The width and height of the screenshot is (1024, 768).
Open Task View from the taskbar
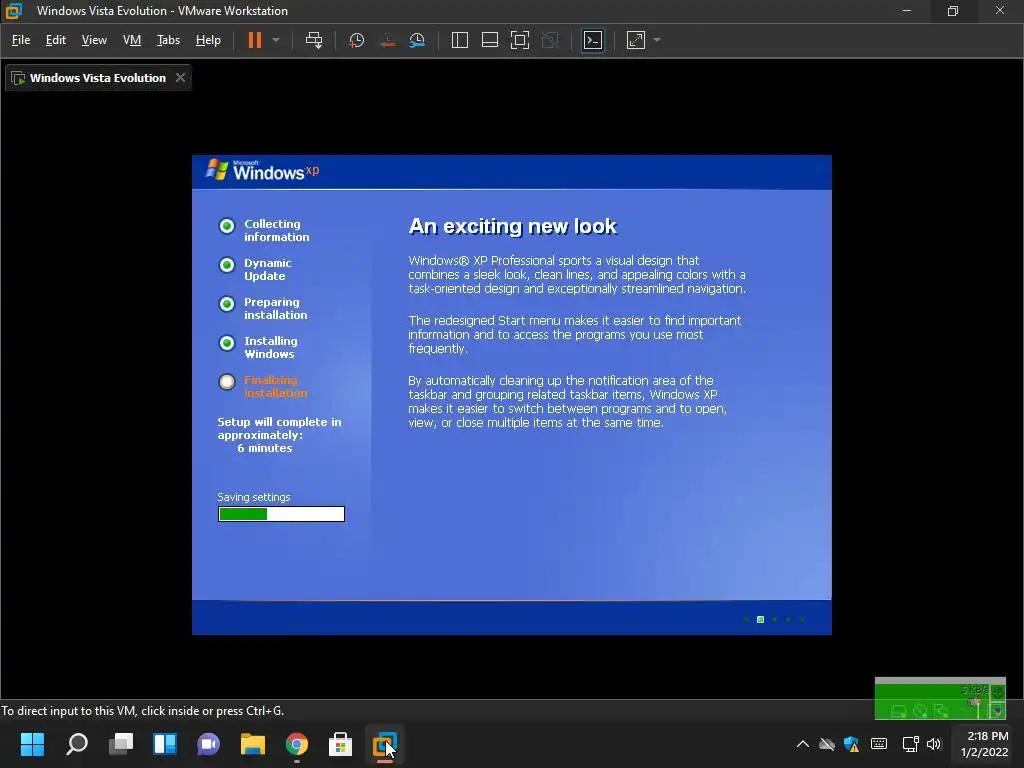click(x=121, y=744)
